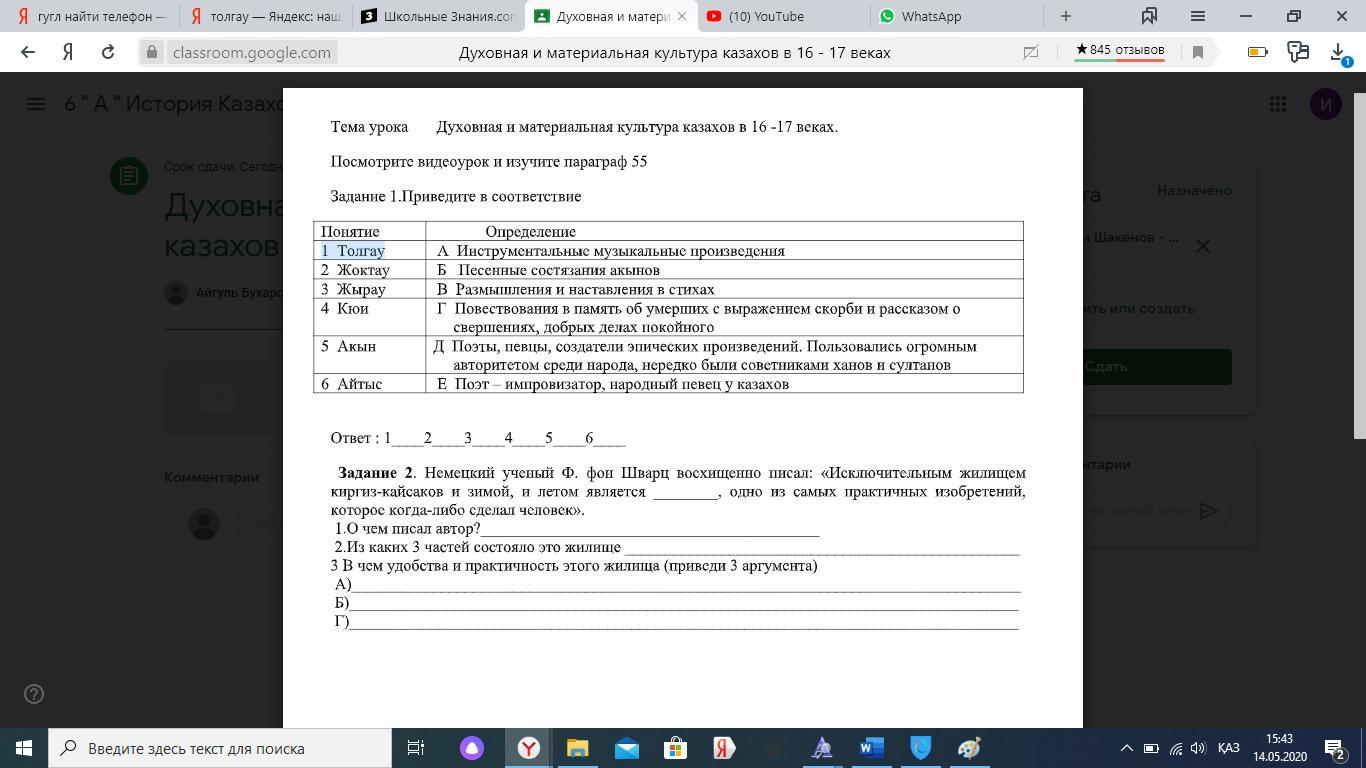Image resolution: width=1366 pixels, height=768 pixels.
Task: Click the classroom.google.com address field
Action: [251, 52]
